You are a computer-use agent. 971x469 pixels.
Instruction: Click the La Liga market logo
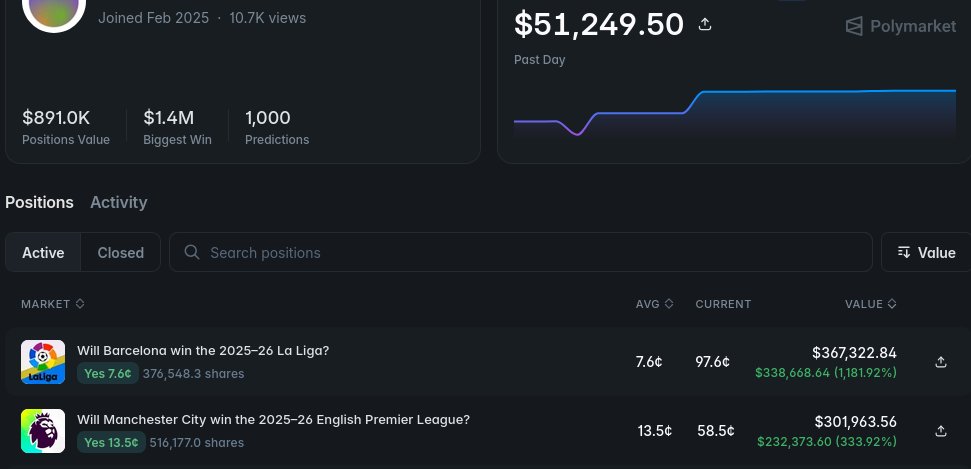(43, 362)
